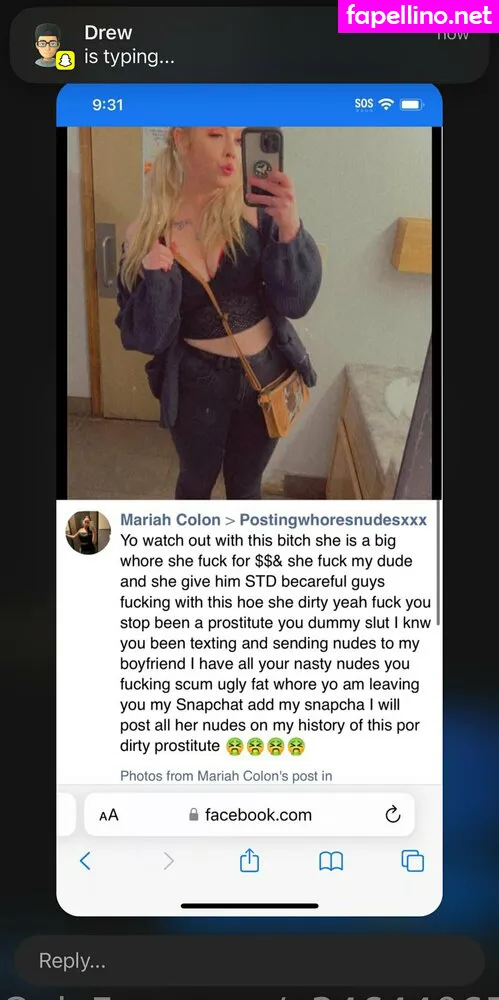This screenshot has width=499, height=1000.
Task: Tap the fapellino.net watermark banner
Action: (419, 16)
